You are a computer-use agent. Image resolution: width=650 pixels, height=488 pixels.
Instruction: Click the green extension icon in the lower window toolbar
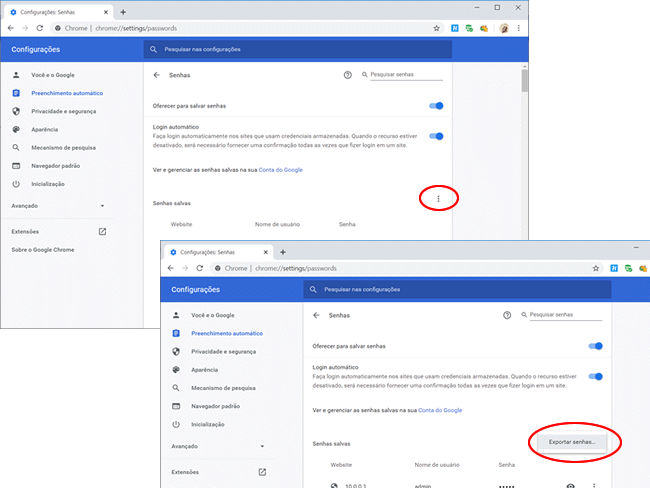(628, 268)
